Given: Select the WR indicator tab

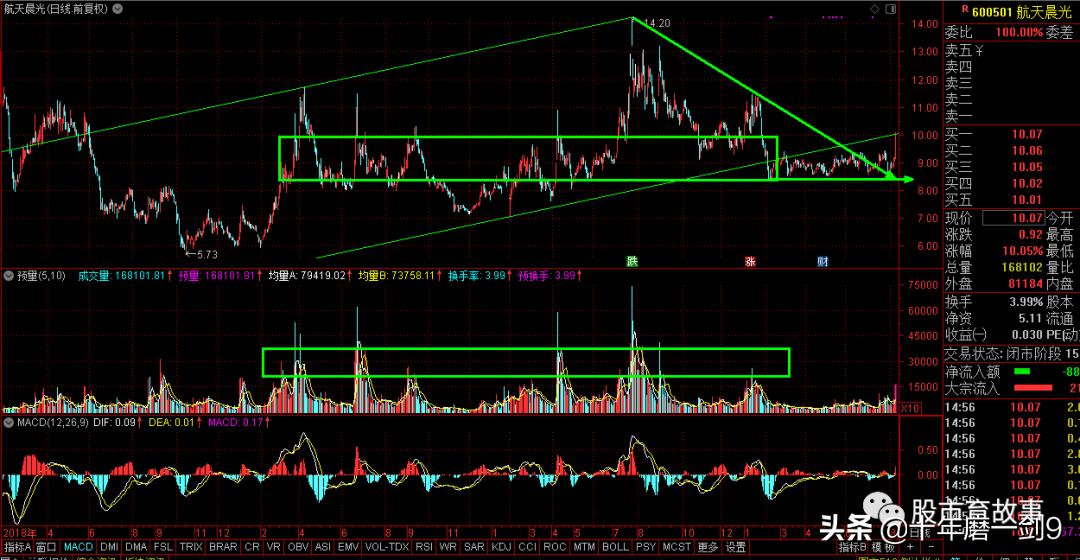Looking at the screenshot, I should 448,547.
